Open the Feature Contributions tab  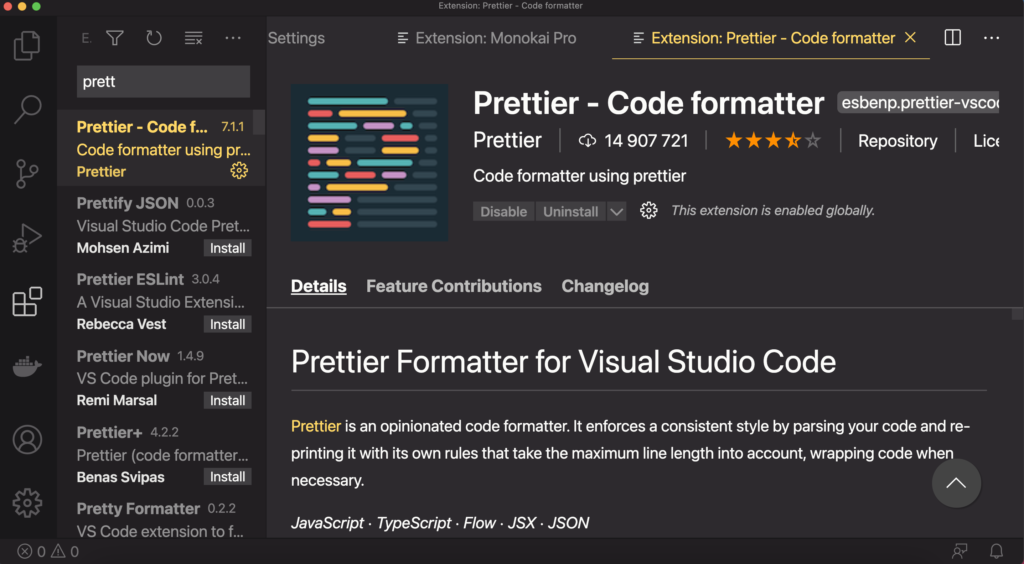[x=454, y=286]
